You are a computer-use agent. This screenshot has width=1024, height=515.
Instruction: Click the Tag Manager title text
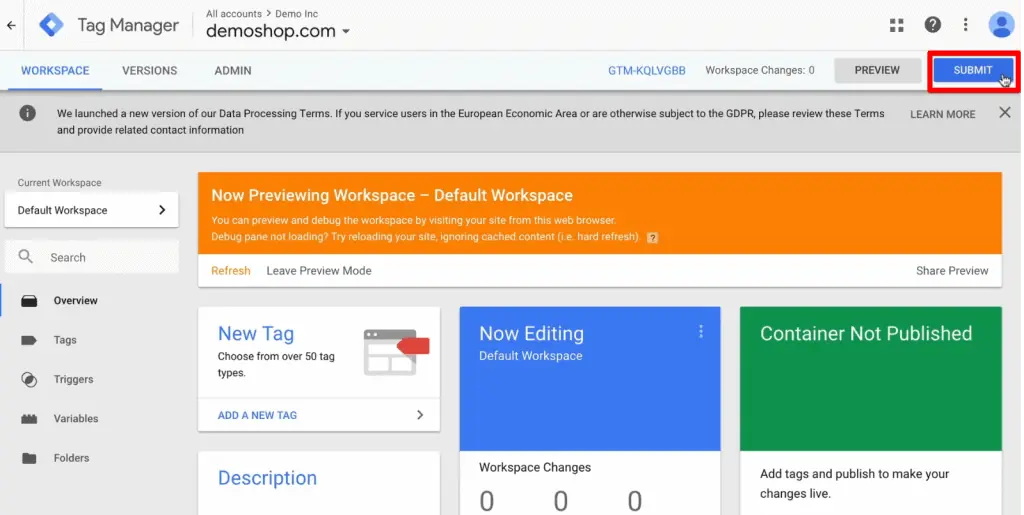[x=128, y=25]
